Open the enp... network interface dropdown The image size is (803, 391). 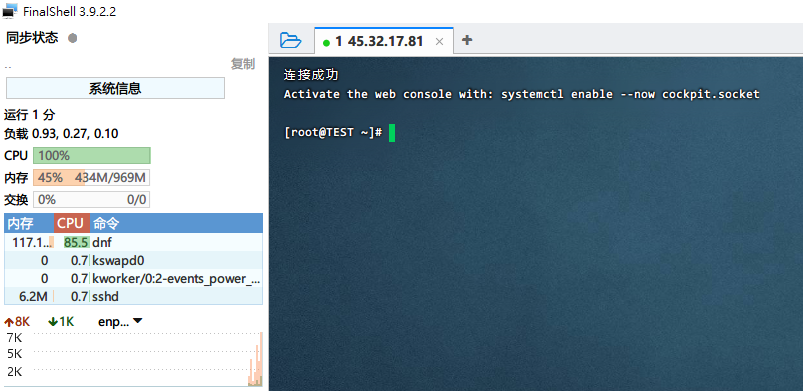(x=120, y=321)
